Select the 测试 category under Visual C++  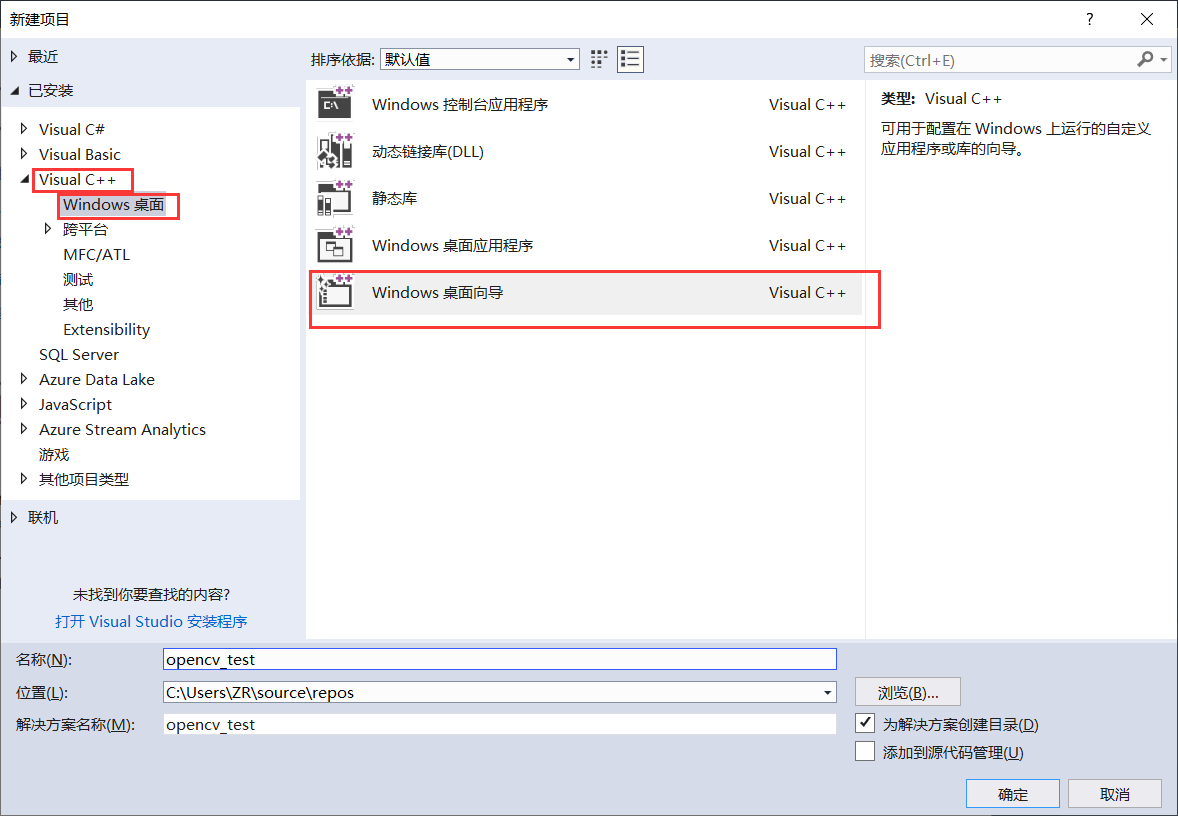tap(78, 279)
